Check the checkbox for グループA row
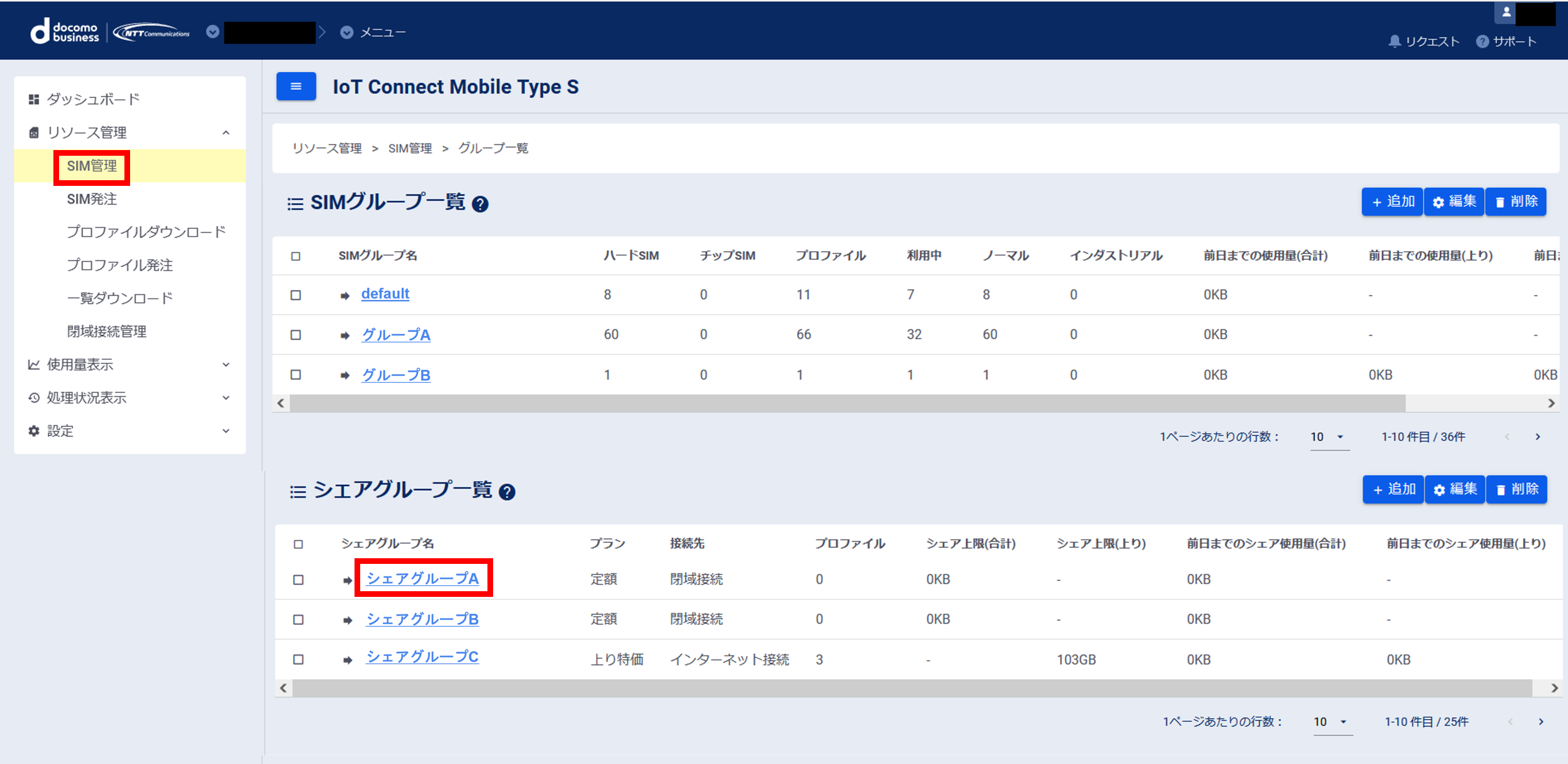 coord(296,334)
